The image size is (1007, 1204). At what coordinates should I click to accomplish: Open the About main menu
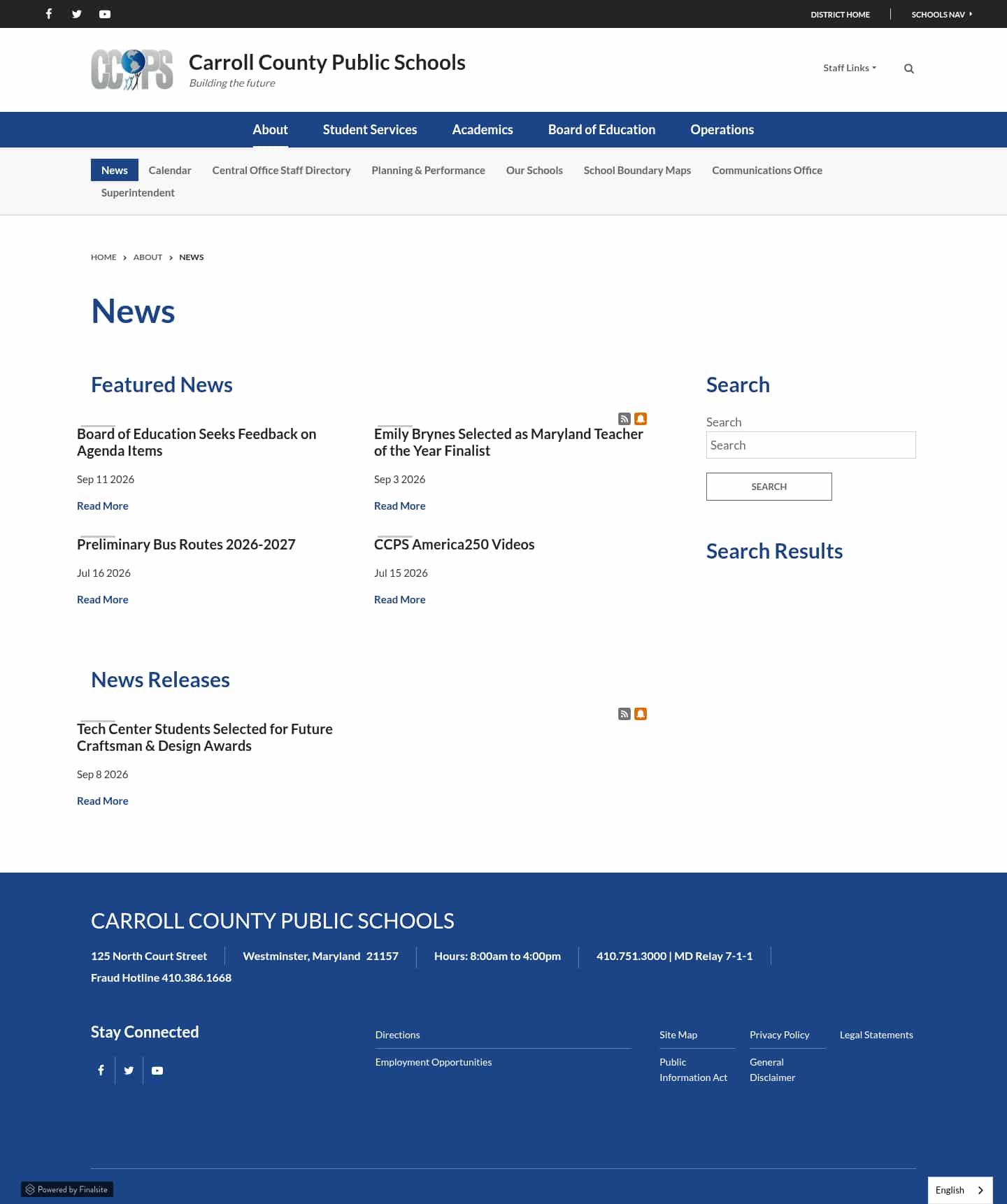pos(270,129)
